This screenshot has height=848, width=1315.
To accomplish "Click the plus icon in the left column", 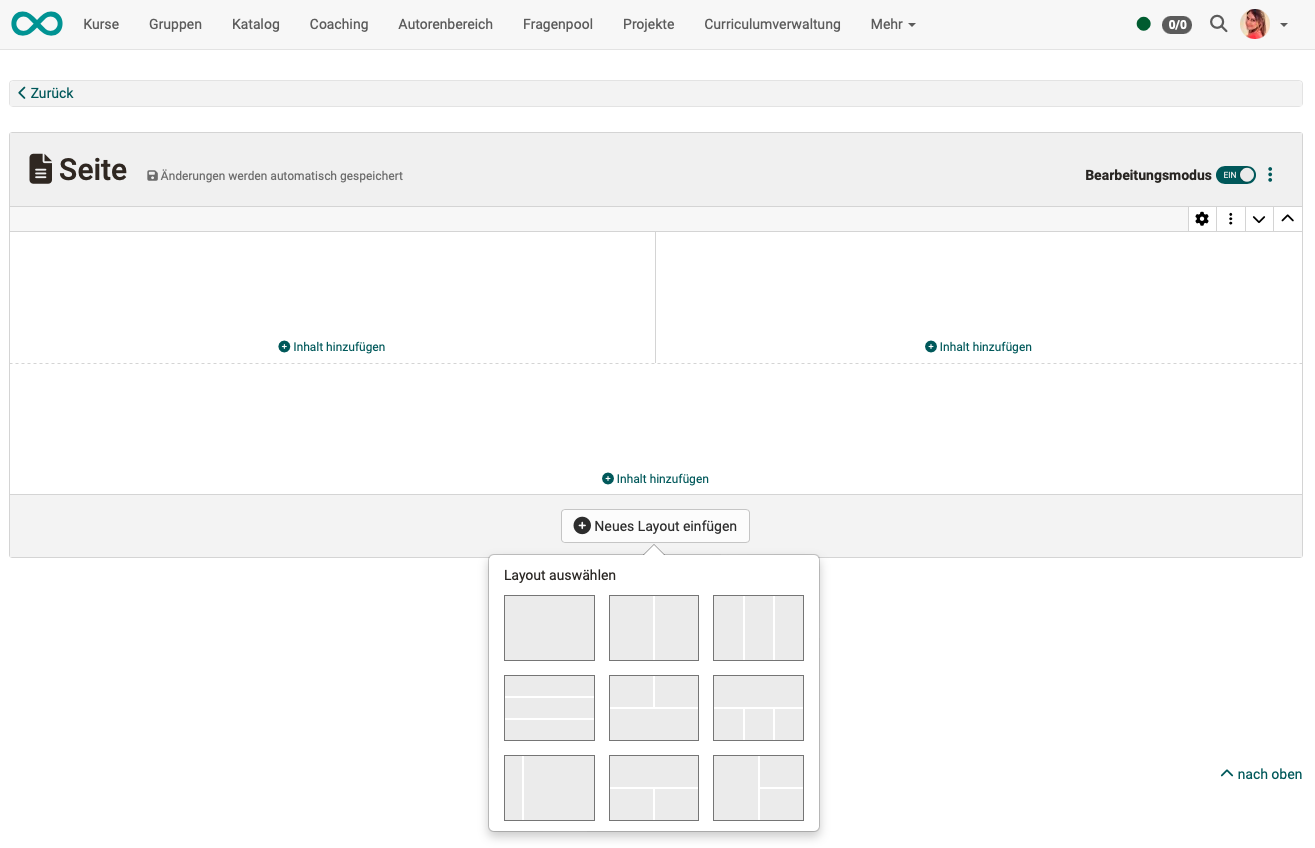I will [283, 346].
